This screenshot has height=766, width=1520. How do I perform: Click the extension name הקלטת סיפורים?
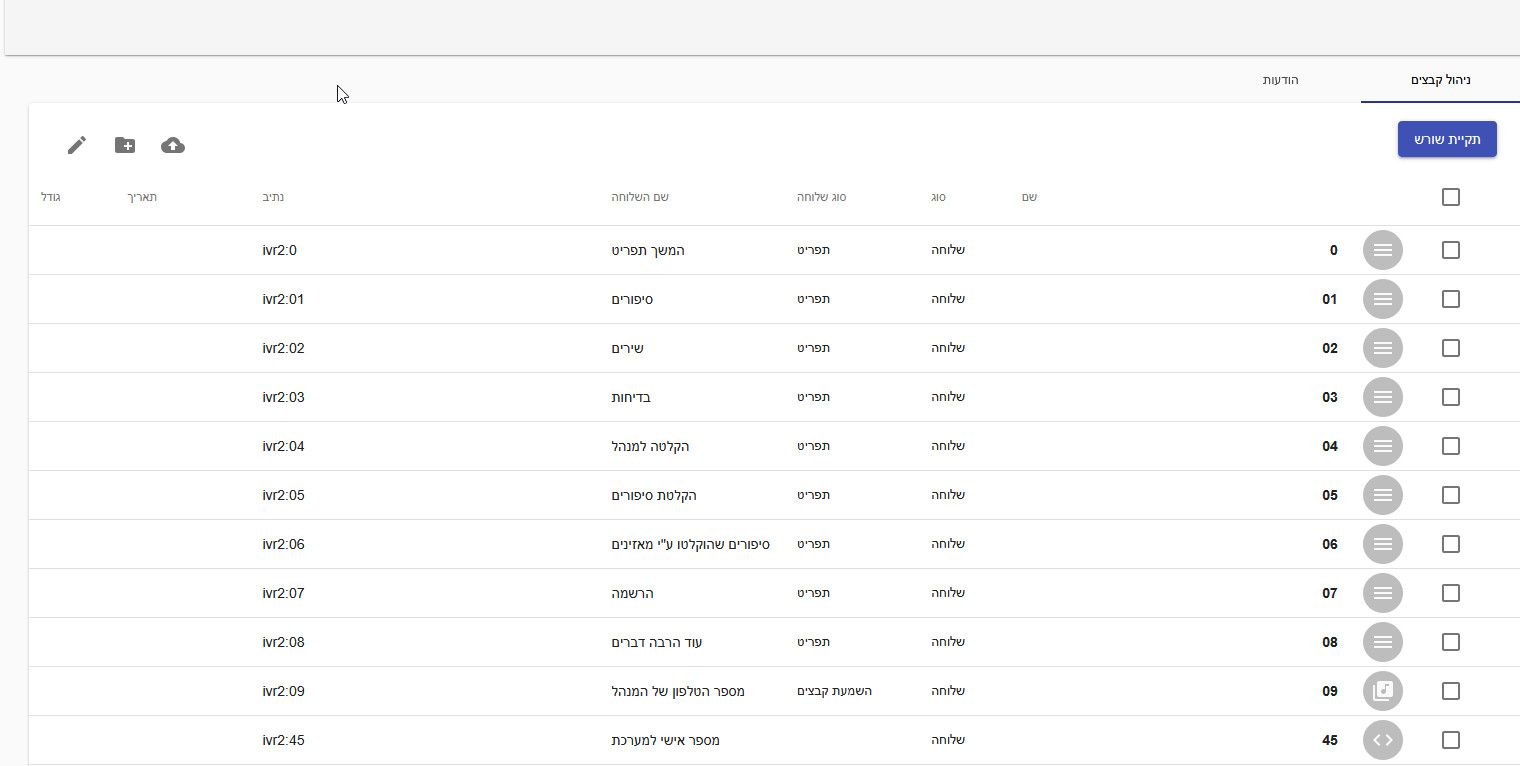tap(654, 495)
